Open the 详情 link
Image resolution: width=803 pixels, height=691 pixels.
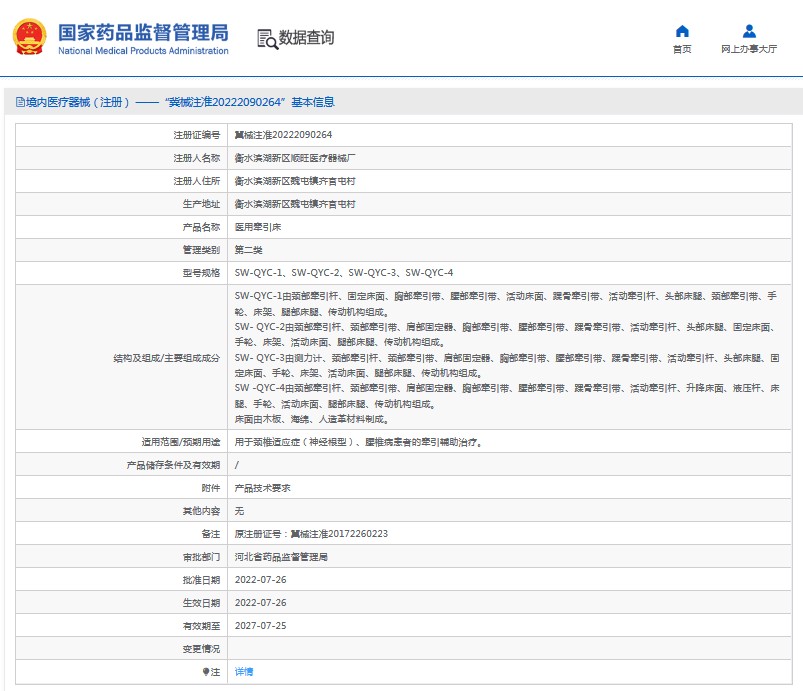244,672
